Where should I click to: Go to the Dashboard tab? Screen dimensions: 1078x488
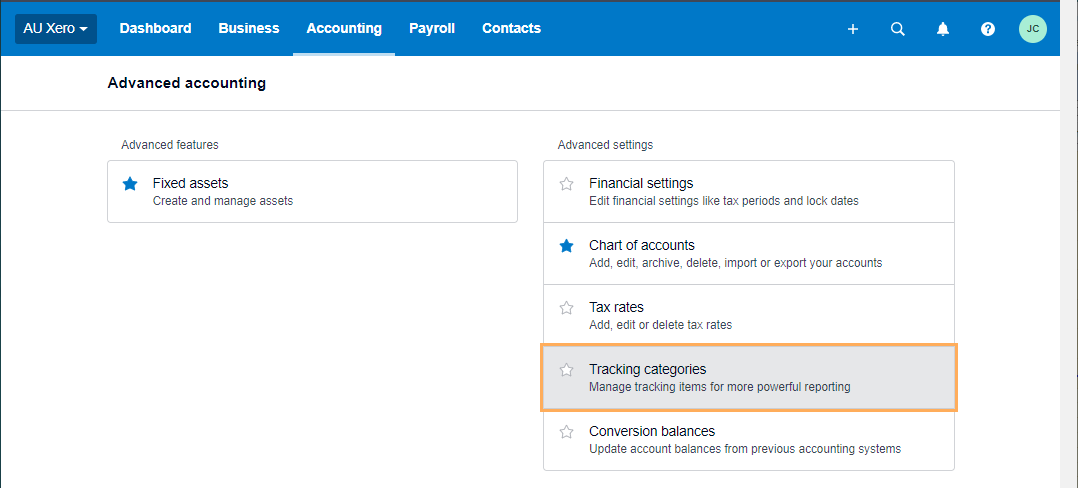coord(155,29)
